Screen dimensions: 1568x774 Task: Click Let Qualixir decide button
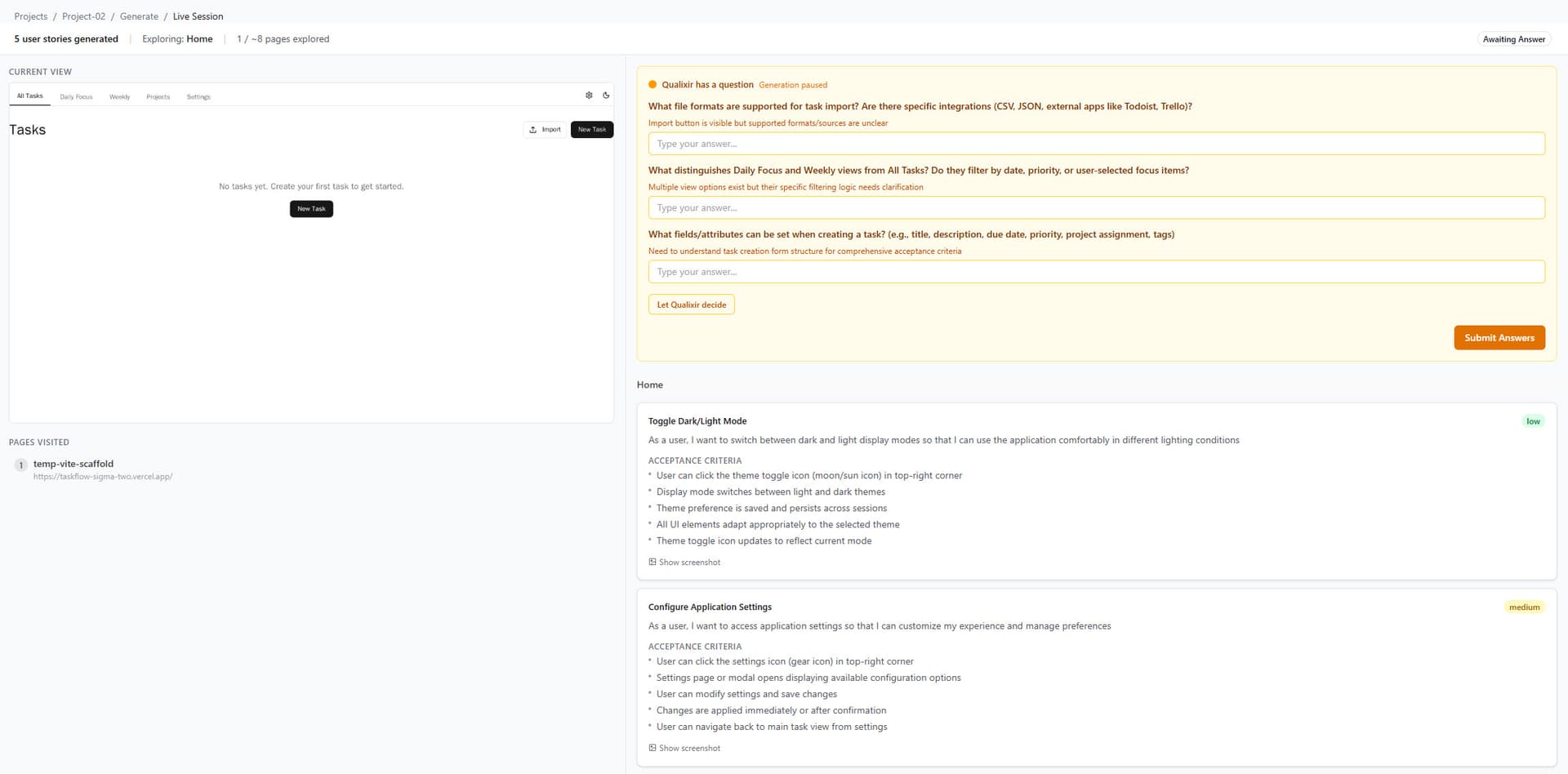click(691, 305)
